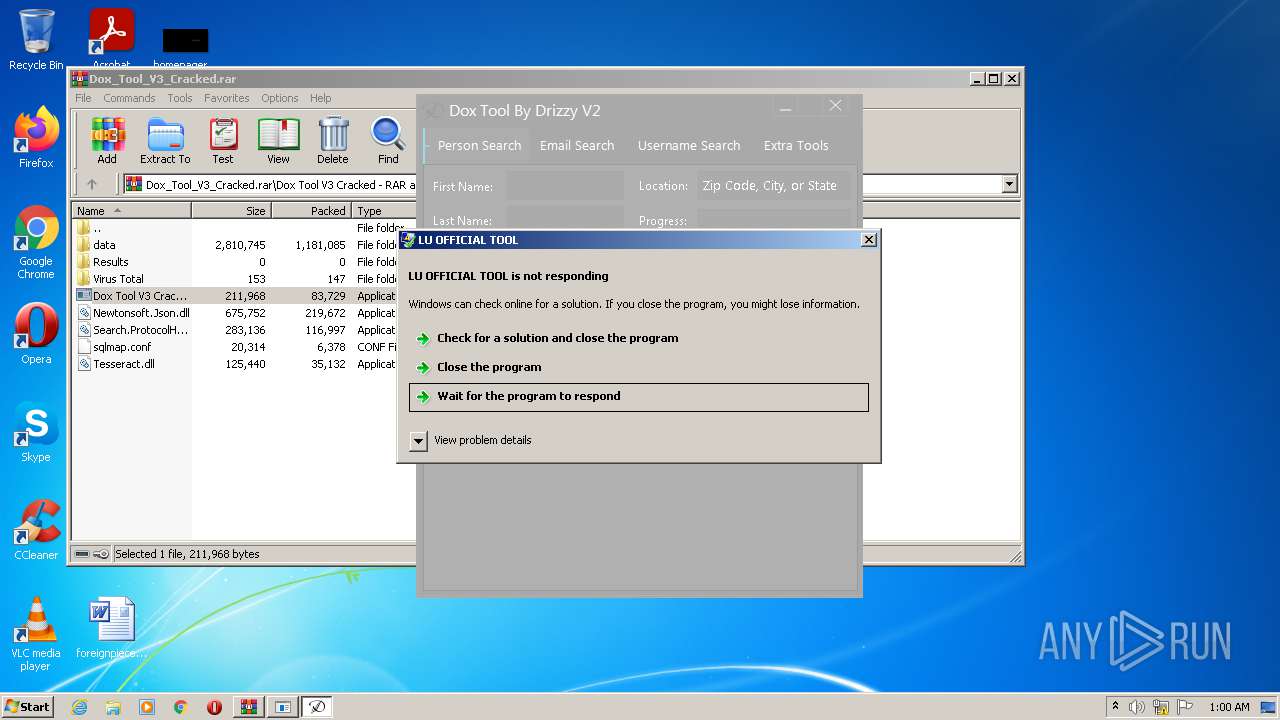Choose Check for a solution and close the program
The height and width of the screenshot is (720, 1280).
pyautogui.click(x=639, y=338)
